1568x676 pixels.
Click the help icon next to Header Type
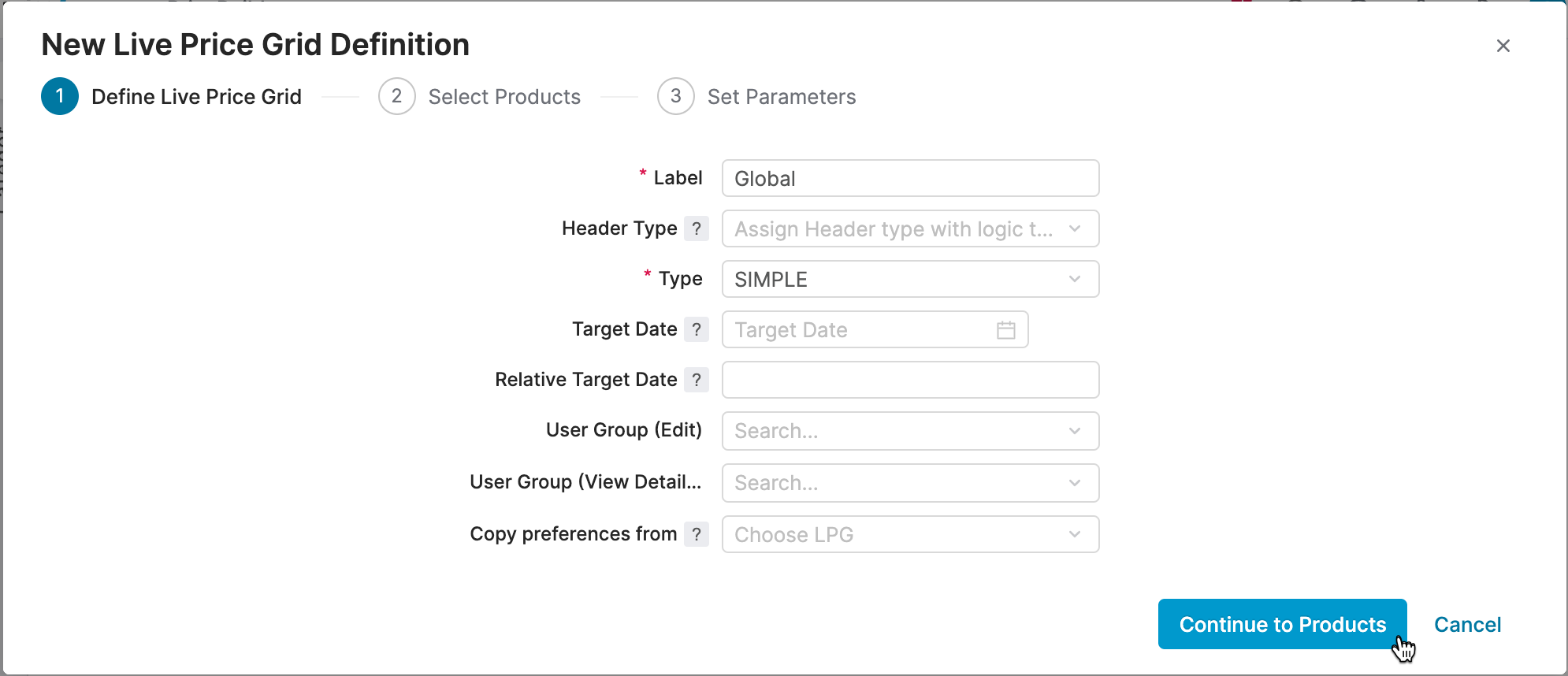click(696, 228)
